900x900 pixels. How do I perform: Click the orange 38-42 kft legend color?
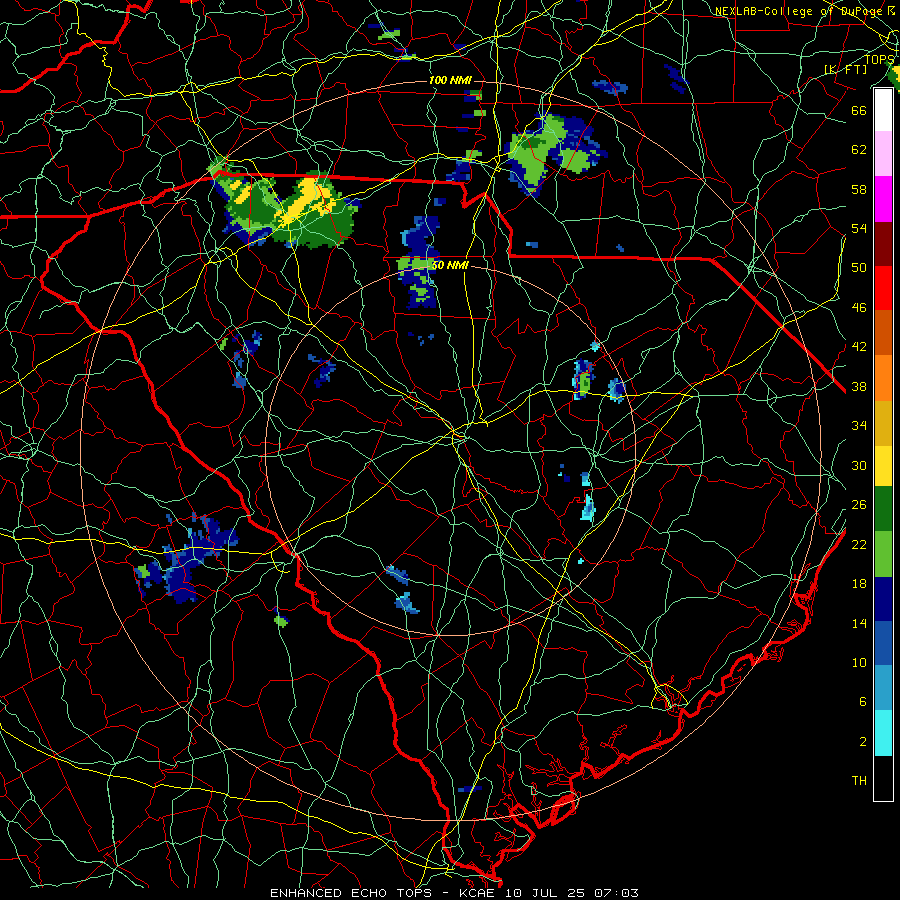click(883, 378)
